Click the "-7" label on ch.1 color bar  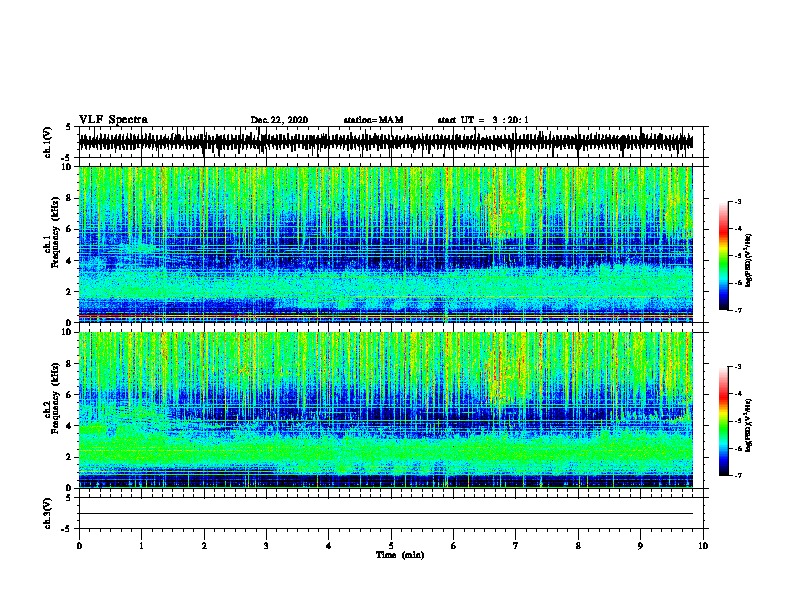coord(738,310)
